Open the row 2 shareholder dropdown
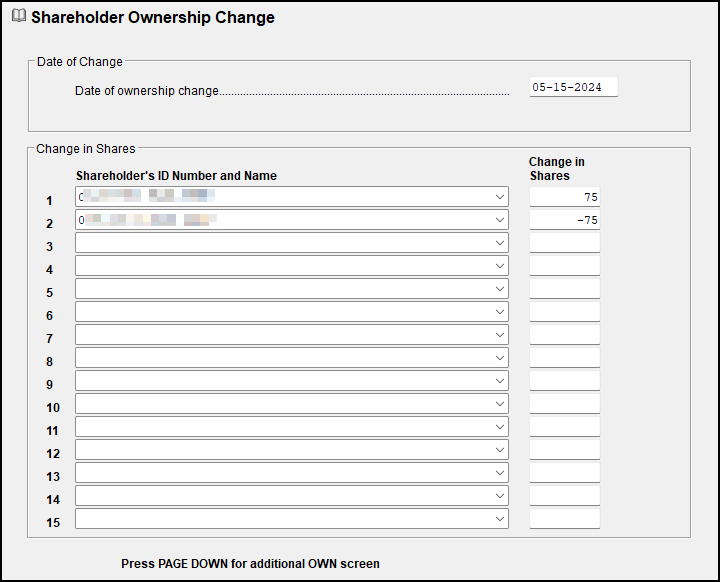Screen dimensions: 720x582 500,220
